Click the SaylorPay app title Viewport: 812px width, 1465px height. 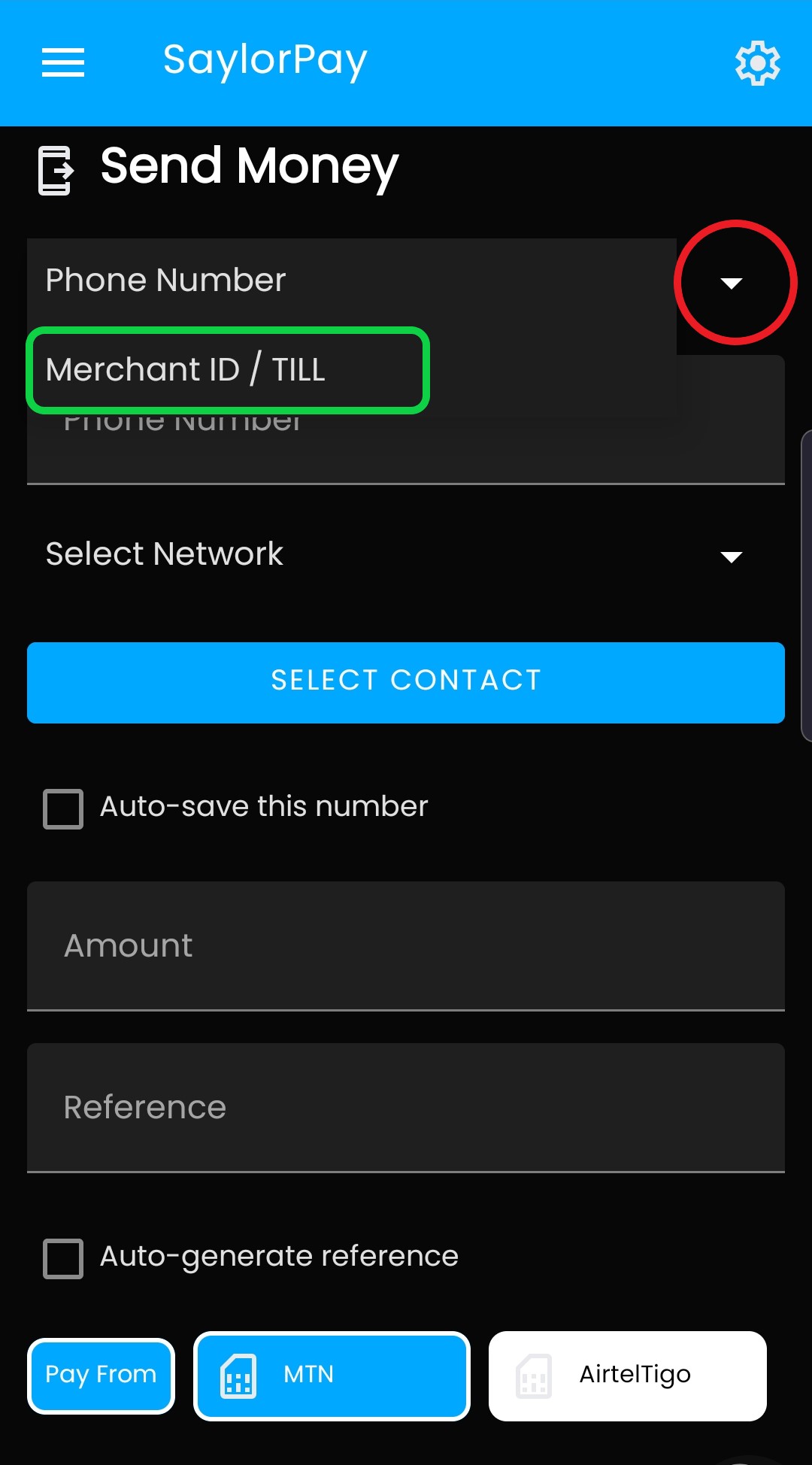point(265,62)
